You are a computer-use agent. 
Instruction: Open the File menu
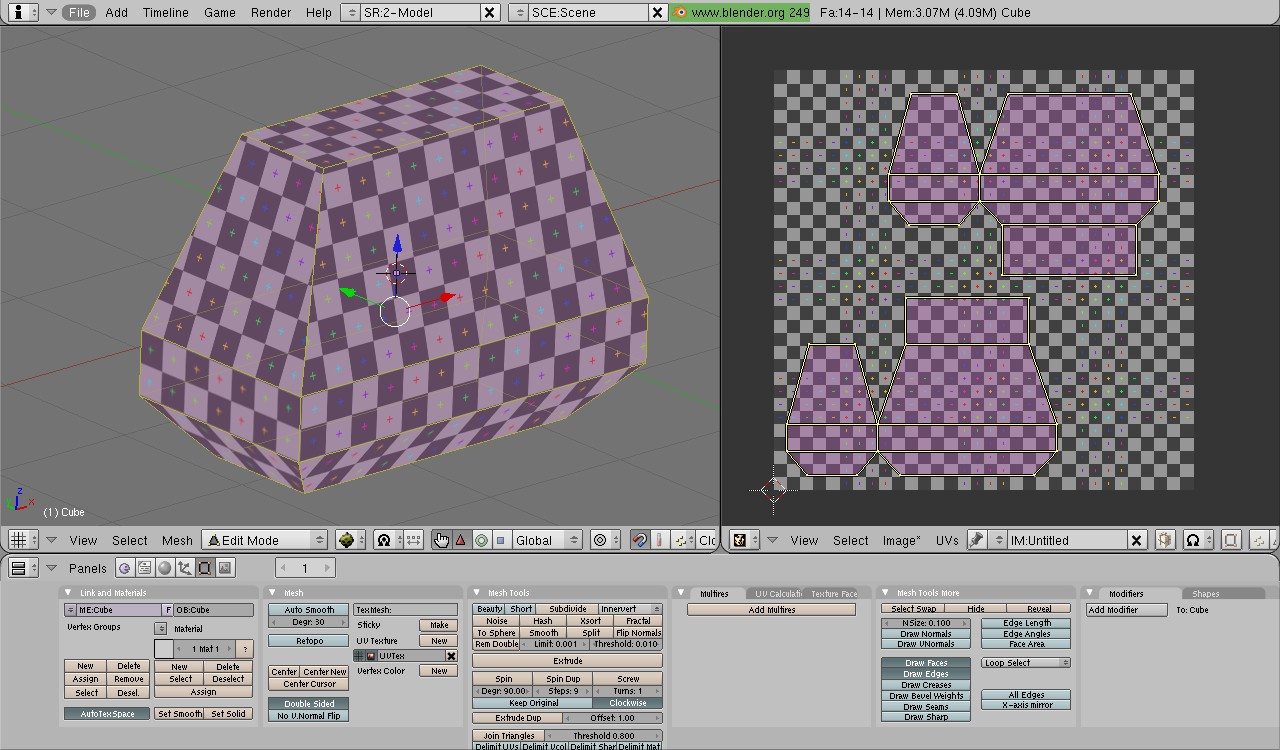click(x=79, y=12)
